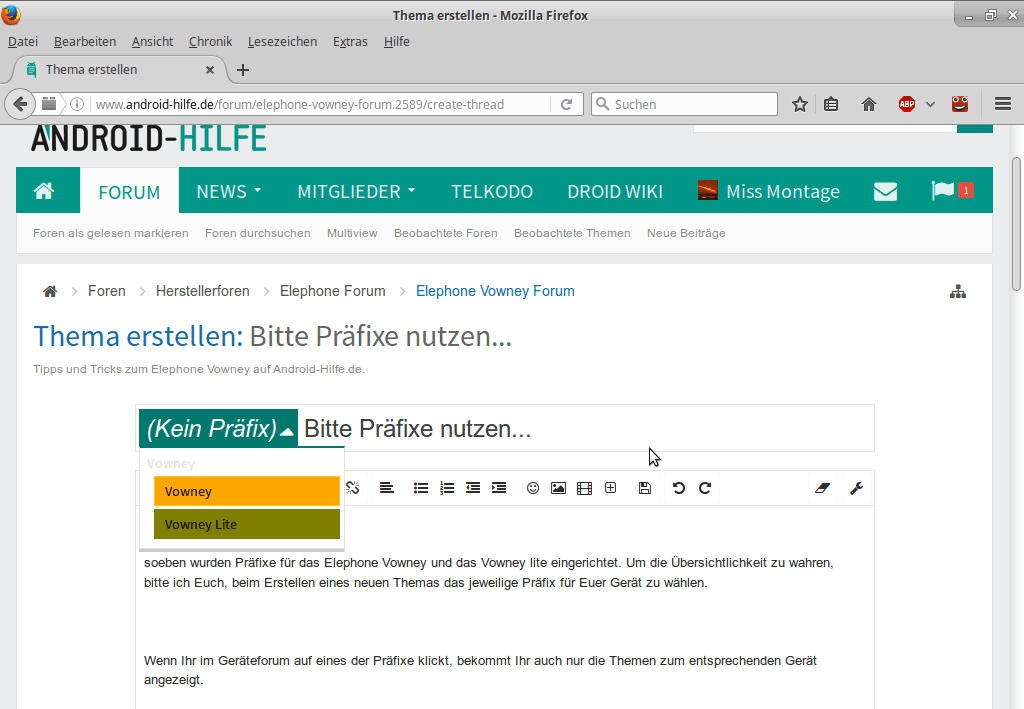Click the boxed plus insert icon
Viewport: 1024px width, 709px height.
pyautogui.click(x=611, y=488)
